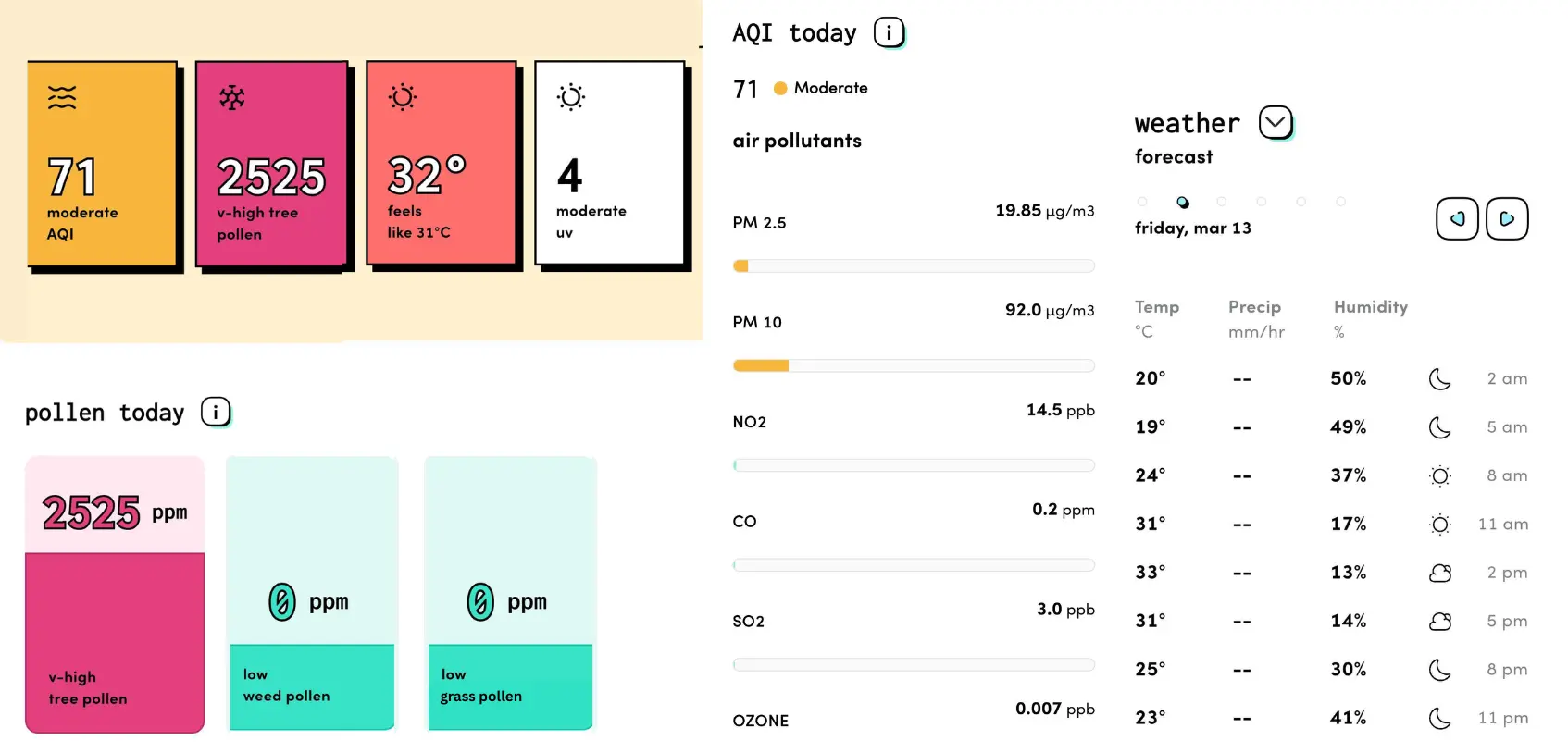Open the low grass pollen tile
This screenshot has width=1568, height=753.
tap(510, 594)
